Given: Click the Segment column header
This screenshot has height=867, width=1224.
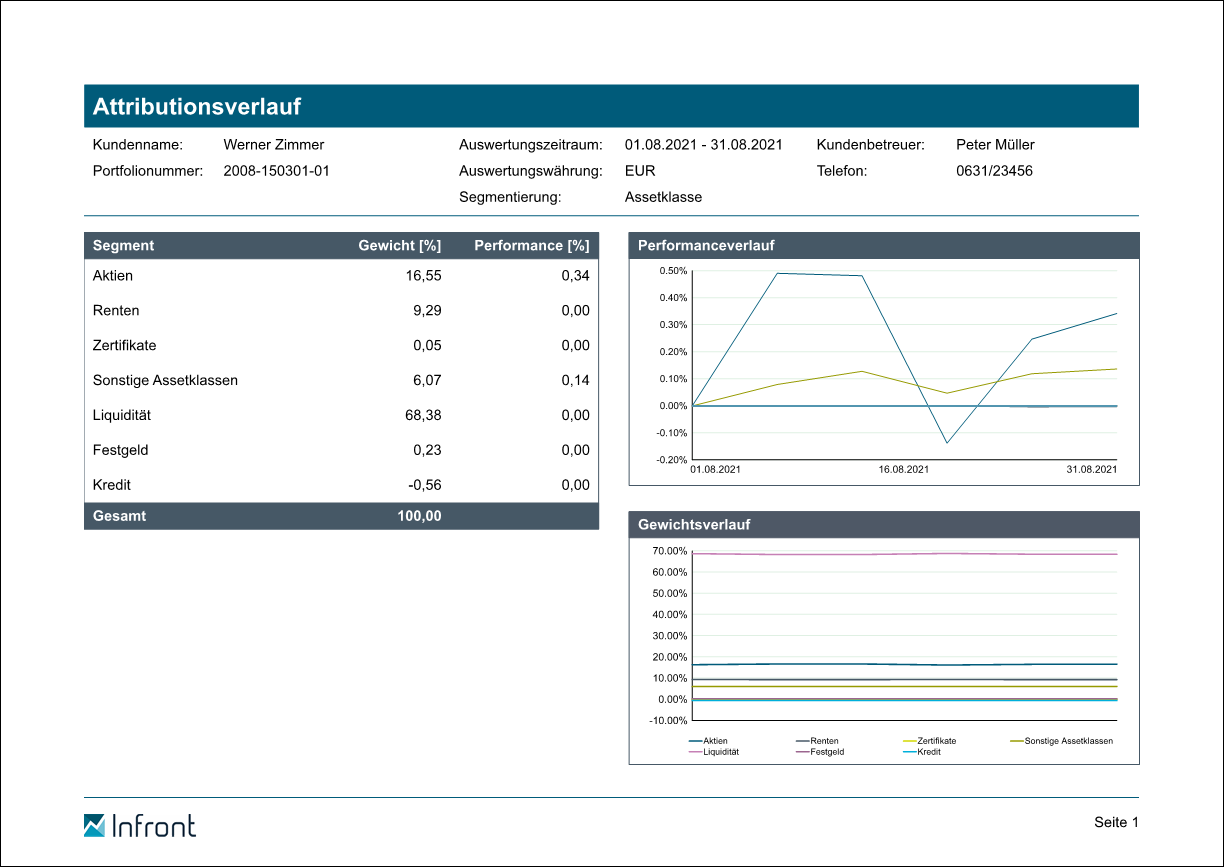Looking at the screenshot, I should [x=124, y=246].
